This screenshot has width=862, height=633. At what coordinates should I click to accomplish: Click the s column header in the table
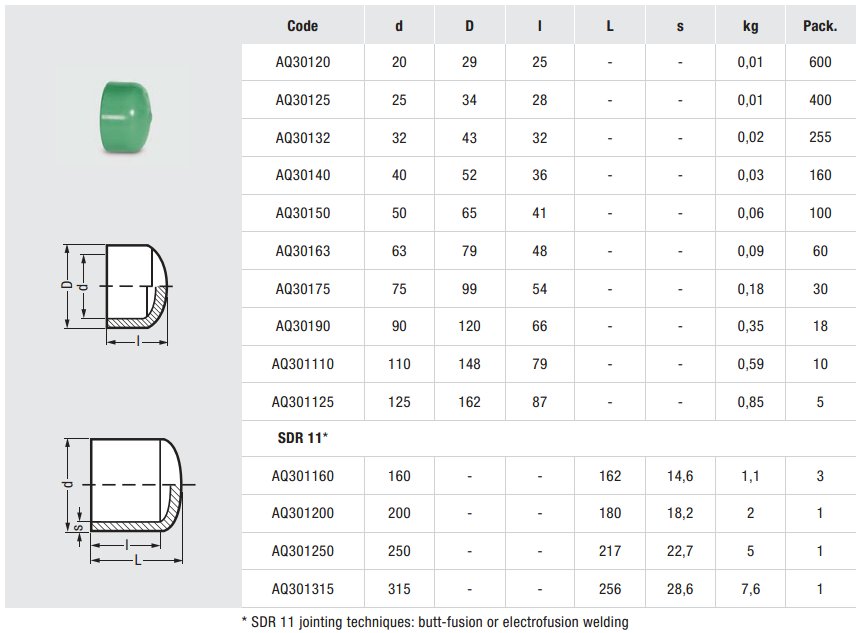coord(680,26)
